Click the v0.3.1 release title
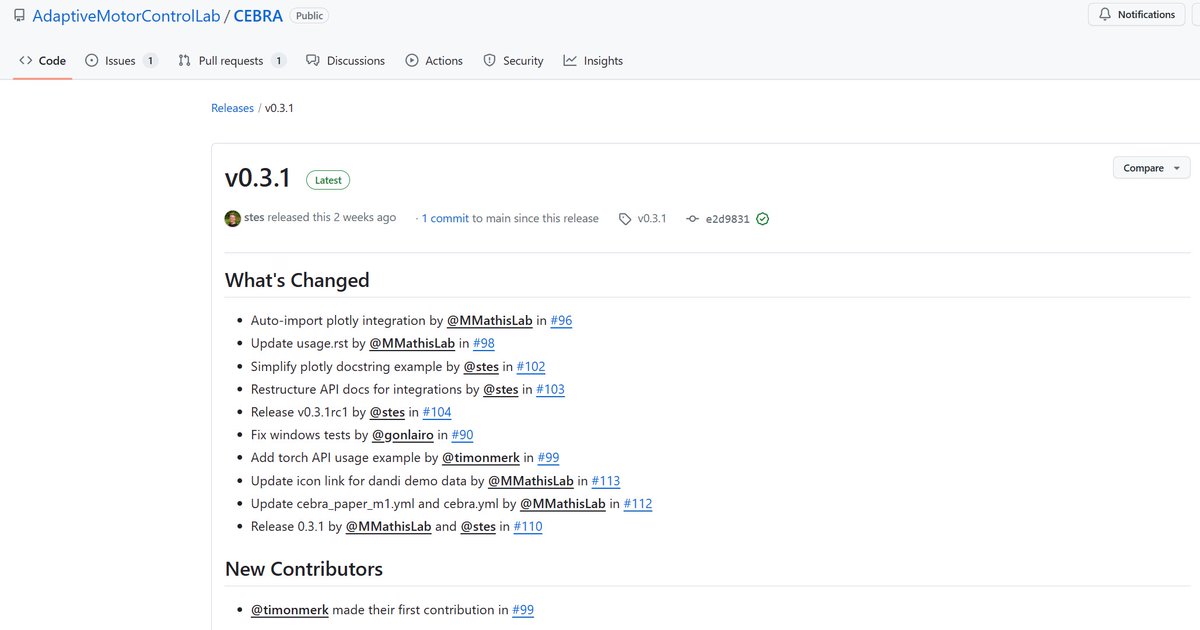Screen dimensions: 1200x630 click(258, 178)
